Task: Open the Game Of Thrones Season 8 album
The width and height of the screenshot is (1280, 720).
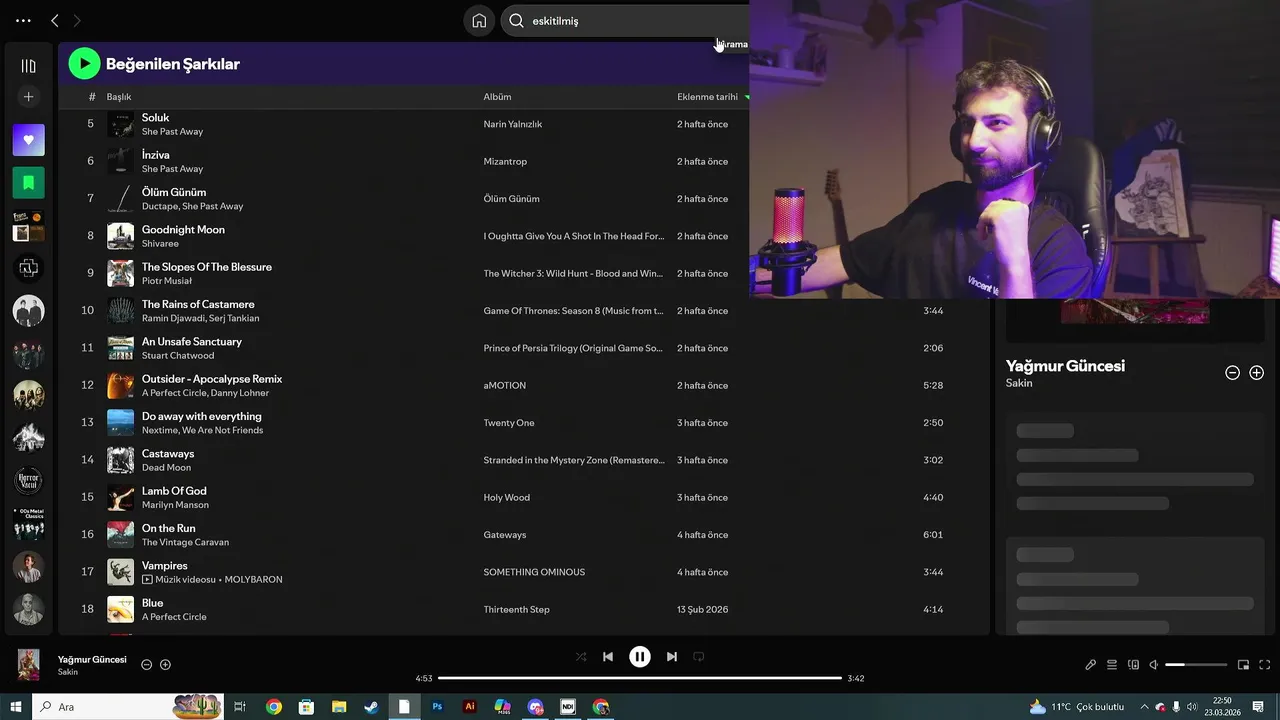Action: point(573,311)
